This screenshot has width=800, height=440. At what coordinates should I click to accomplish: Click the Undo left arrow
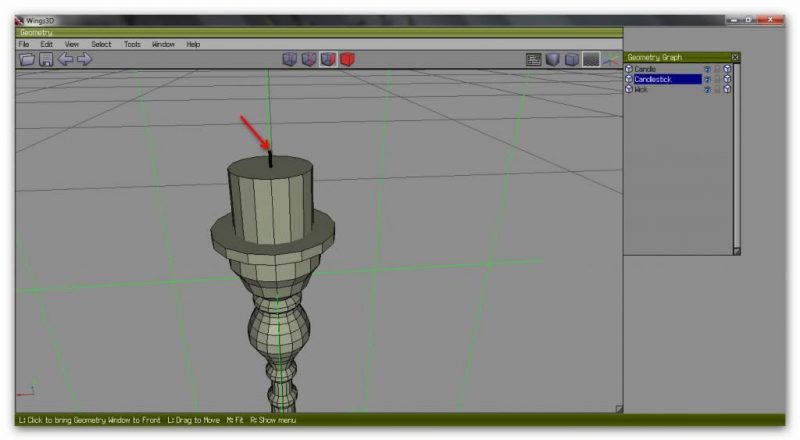(x=65, y=60)
